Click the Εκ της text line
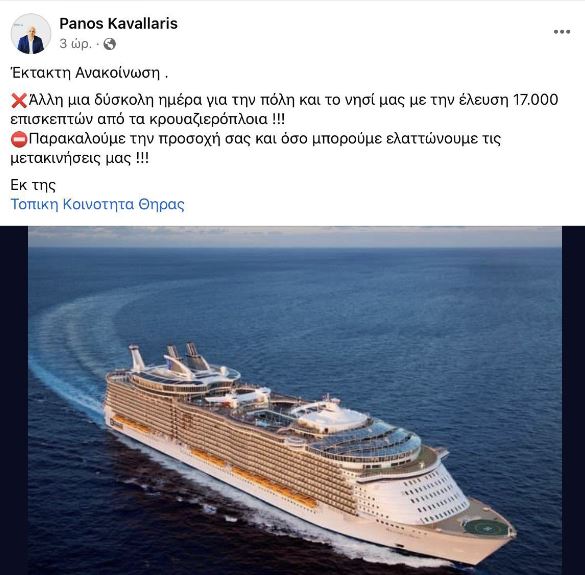The width and height of the screenshot is (585, 575). (33, 185)
